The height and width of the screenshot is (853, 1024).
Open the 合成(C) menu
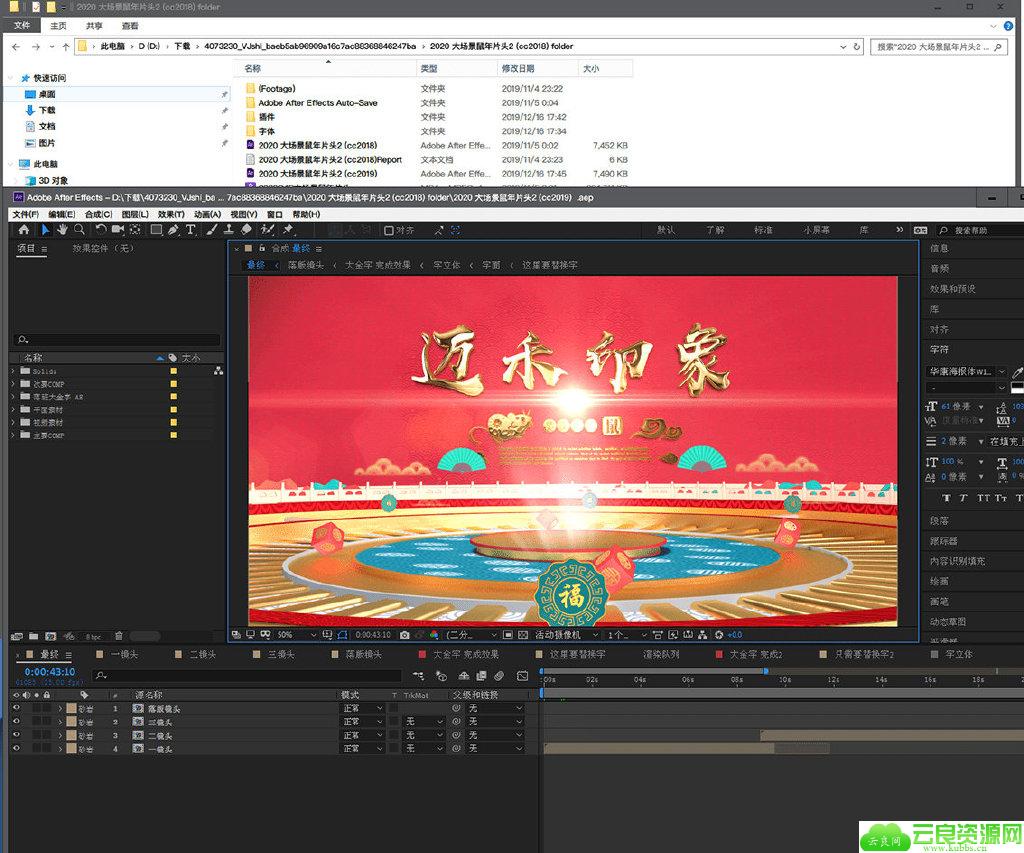99,214
